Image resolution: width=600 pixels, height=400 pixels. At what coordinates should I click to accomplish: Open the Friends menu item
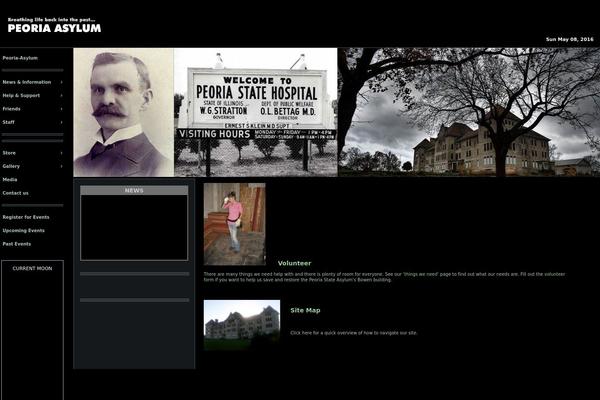tap(11, 109)
